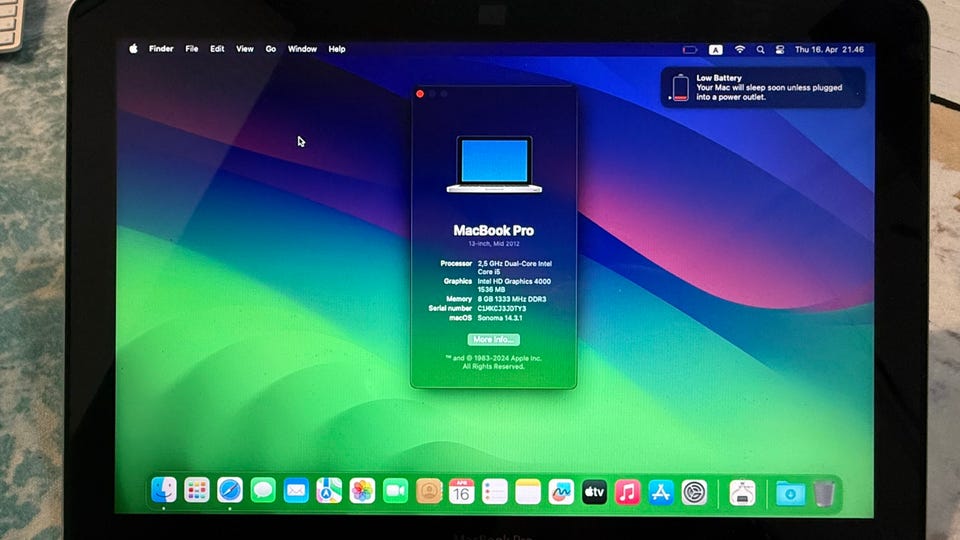960x540 pixels.
Task: Open the keyboard input source menu
Action: (715, 50)
